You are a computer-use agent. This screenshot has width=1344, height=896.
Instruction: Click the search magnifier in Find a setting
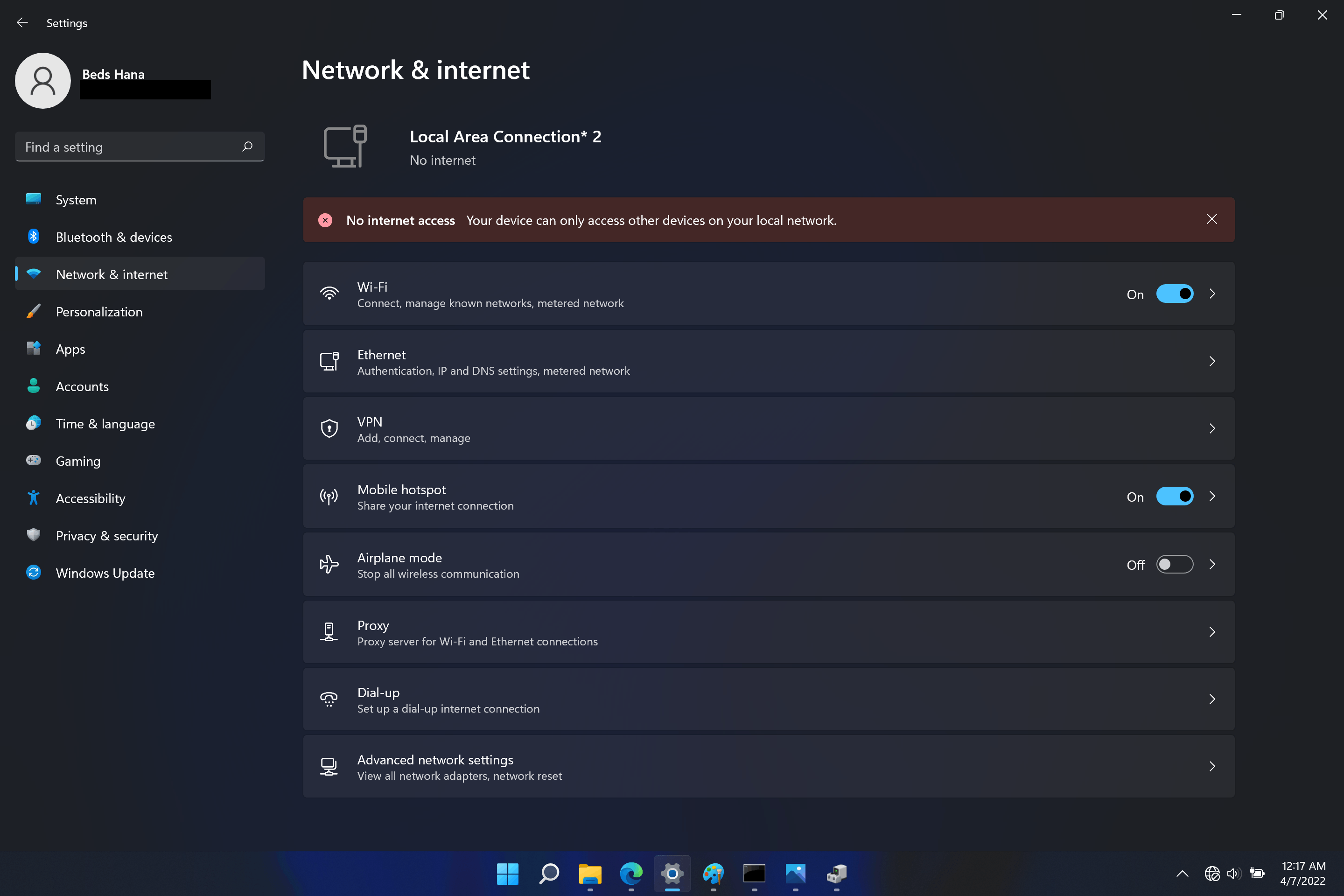click(x=247, y=147)
